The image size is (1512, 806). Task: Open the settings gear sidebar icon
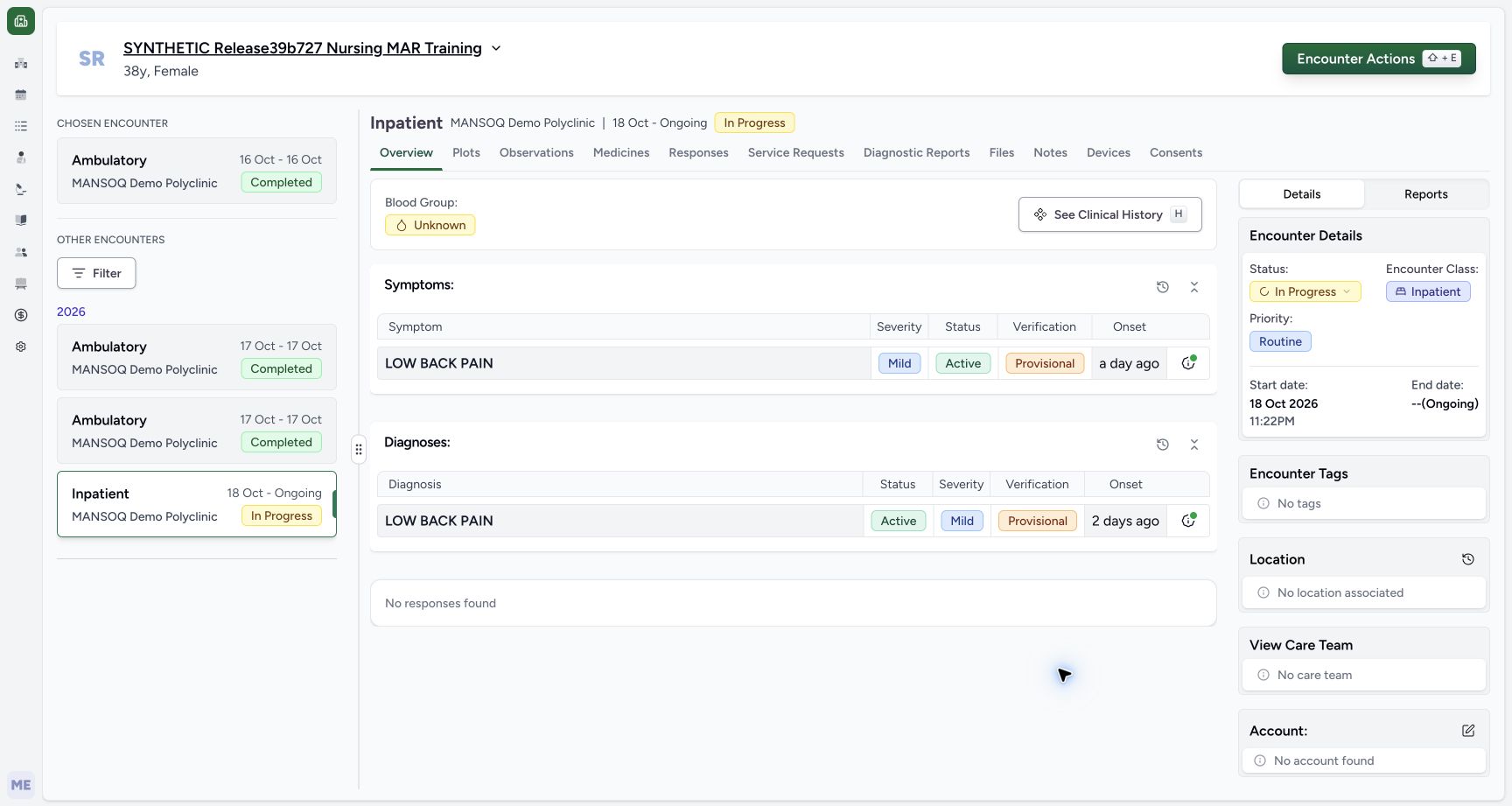pyautogui.click(x=21, y=347)
